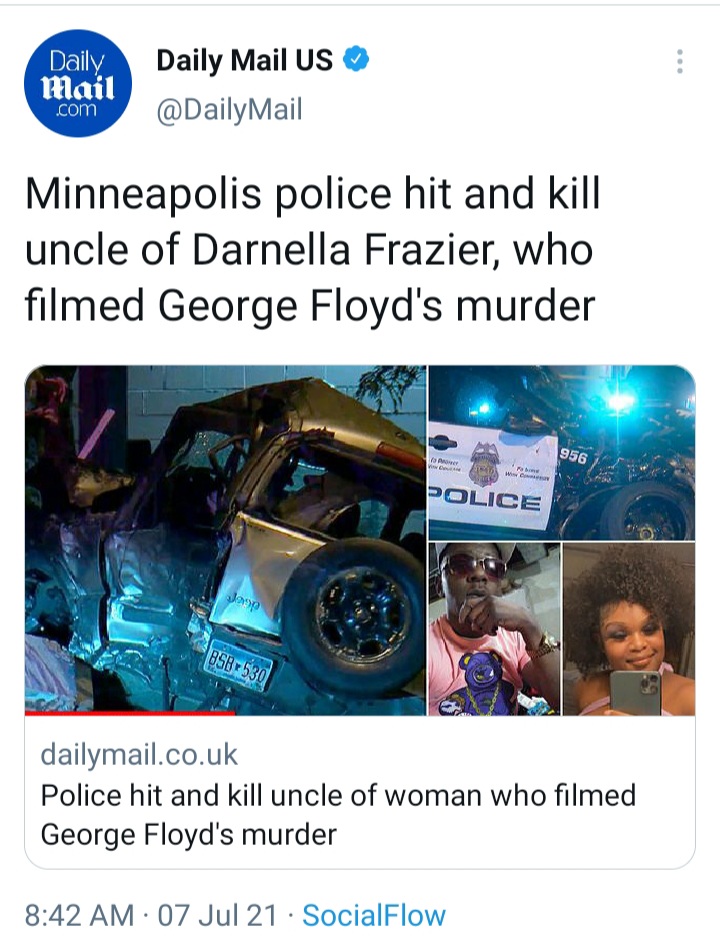The image size is (720, 939).
Task: Click the red progress bar under Jeep image
Action: tap(129, 713)
